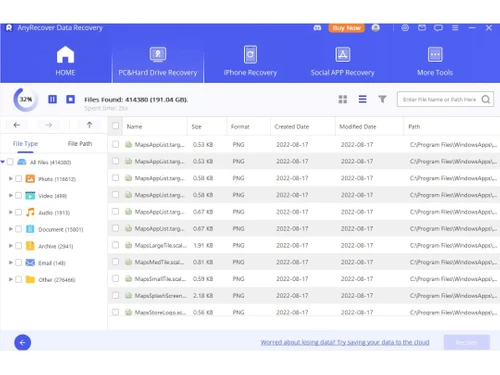Open the user account avatar icon
This screenshot has width=500, height=375.
pos(376,28)
